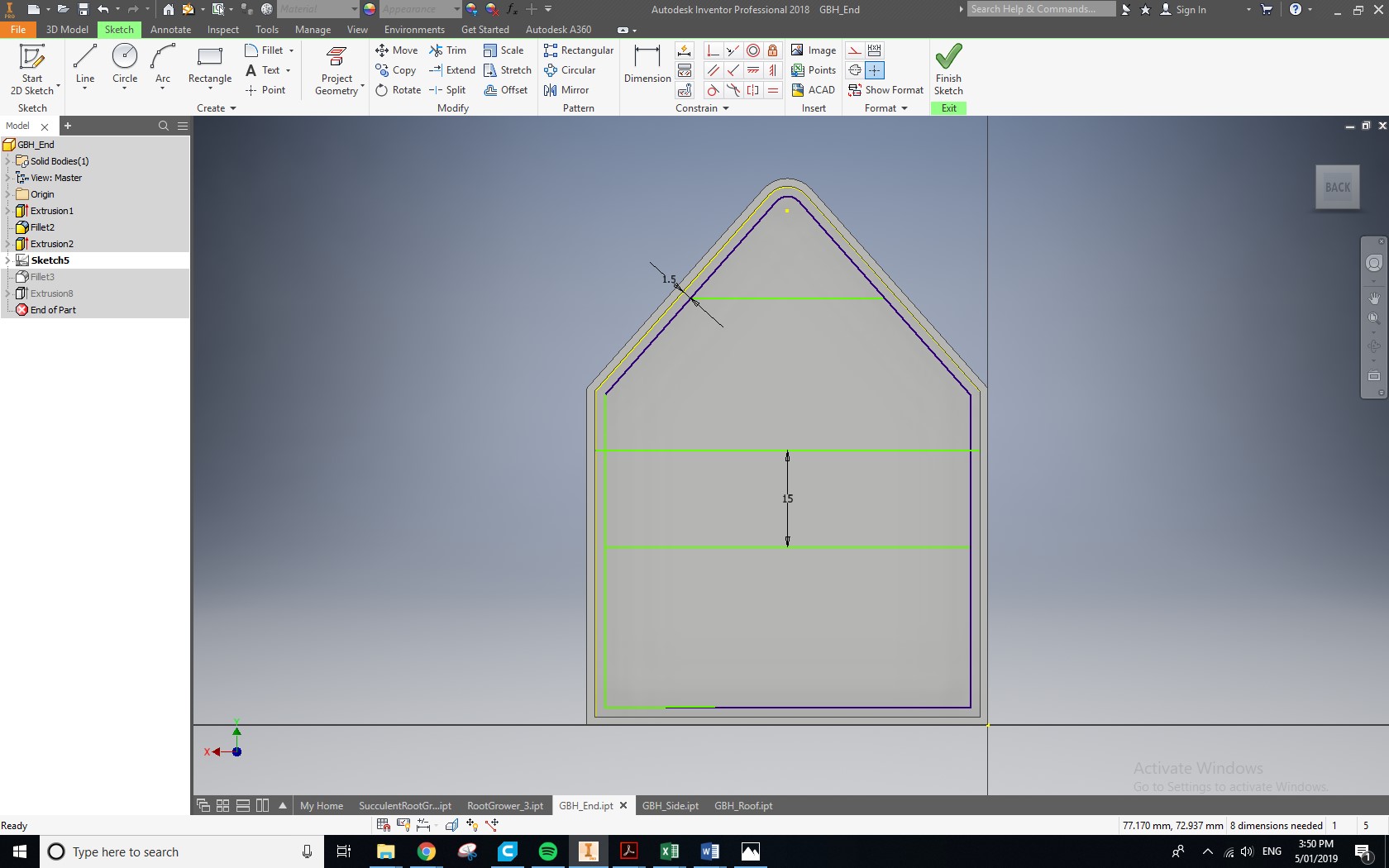Image resolution: width=1389 pixels, height=868 pixels.
Task: Select the Line sketch tool
Action: tap(85, 65)
